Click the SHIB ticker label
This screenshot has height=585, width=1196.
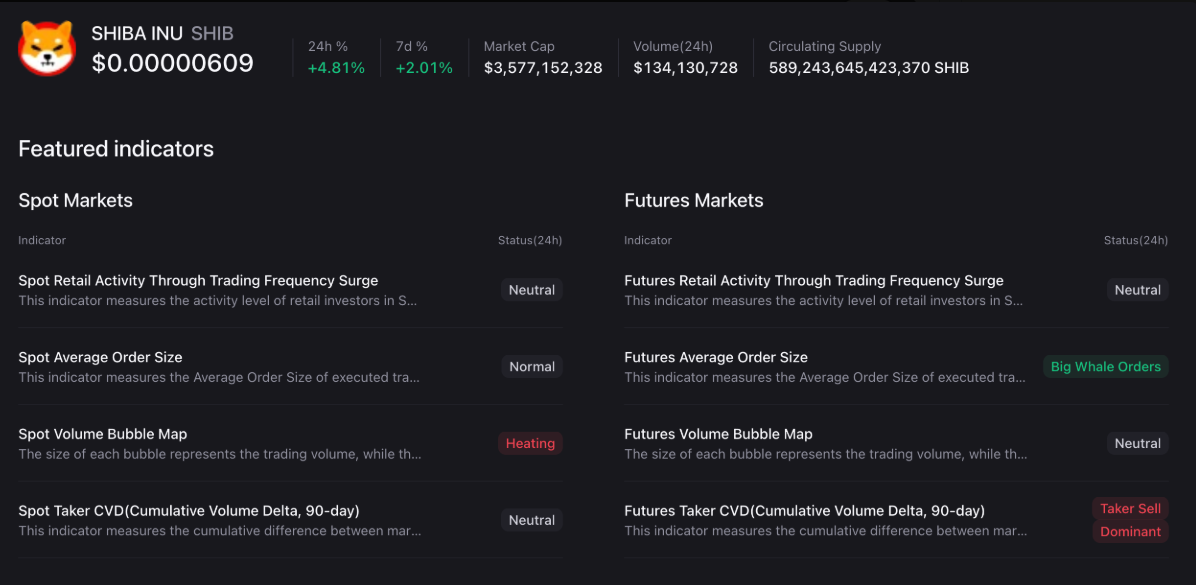212,32
